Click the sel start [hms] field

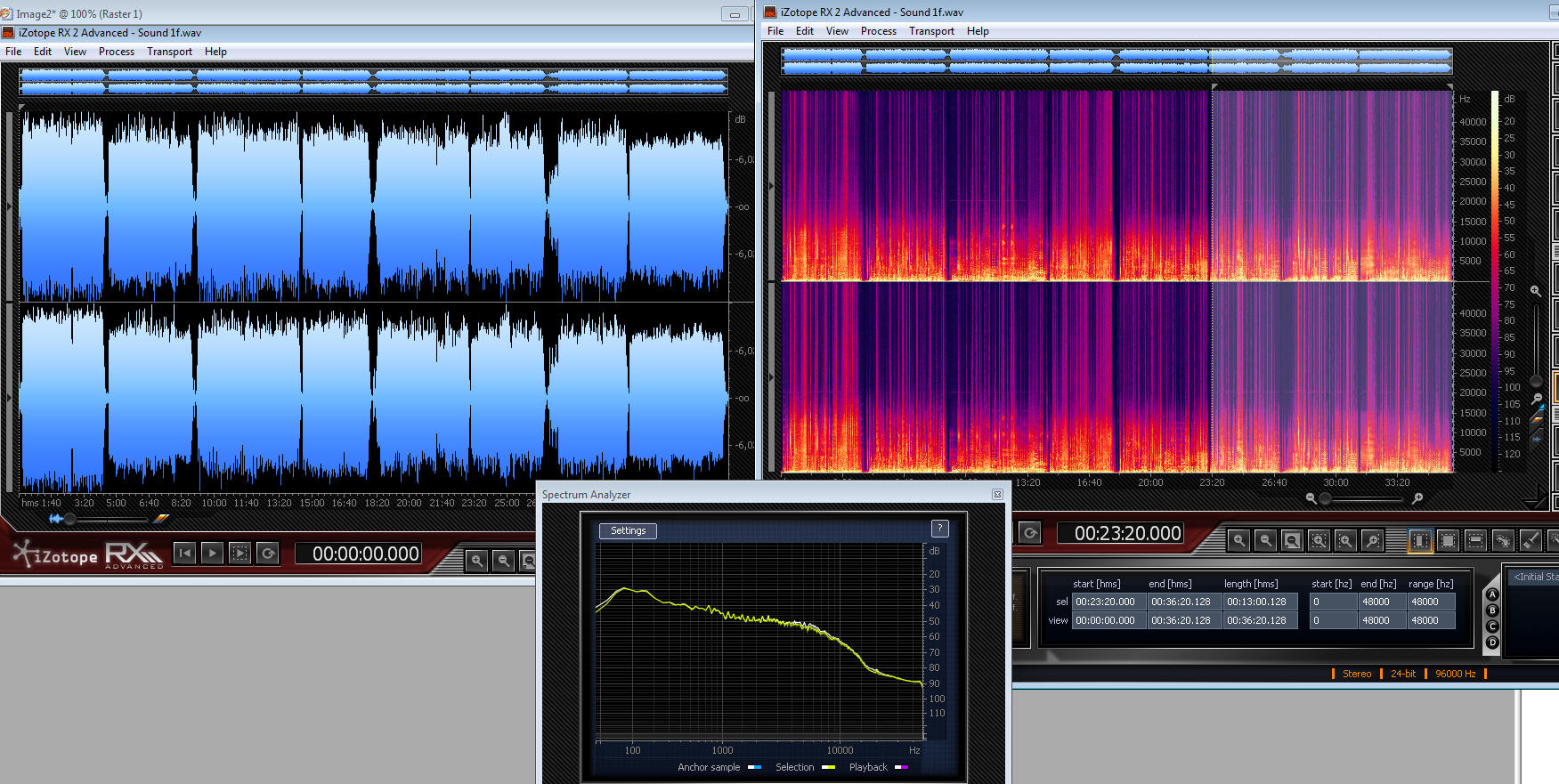point(1109,602)
